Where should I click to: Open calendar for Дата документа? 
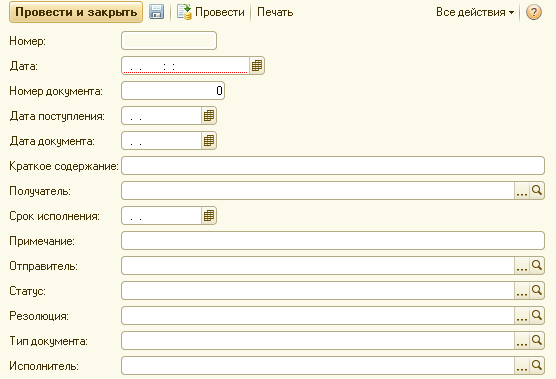coord(209,141)
